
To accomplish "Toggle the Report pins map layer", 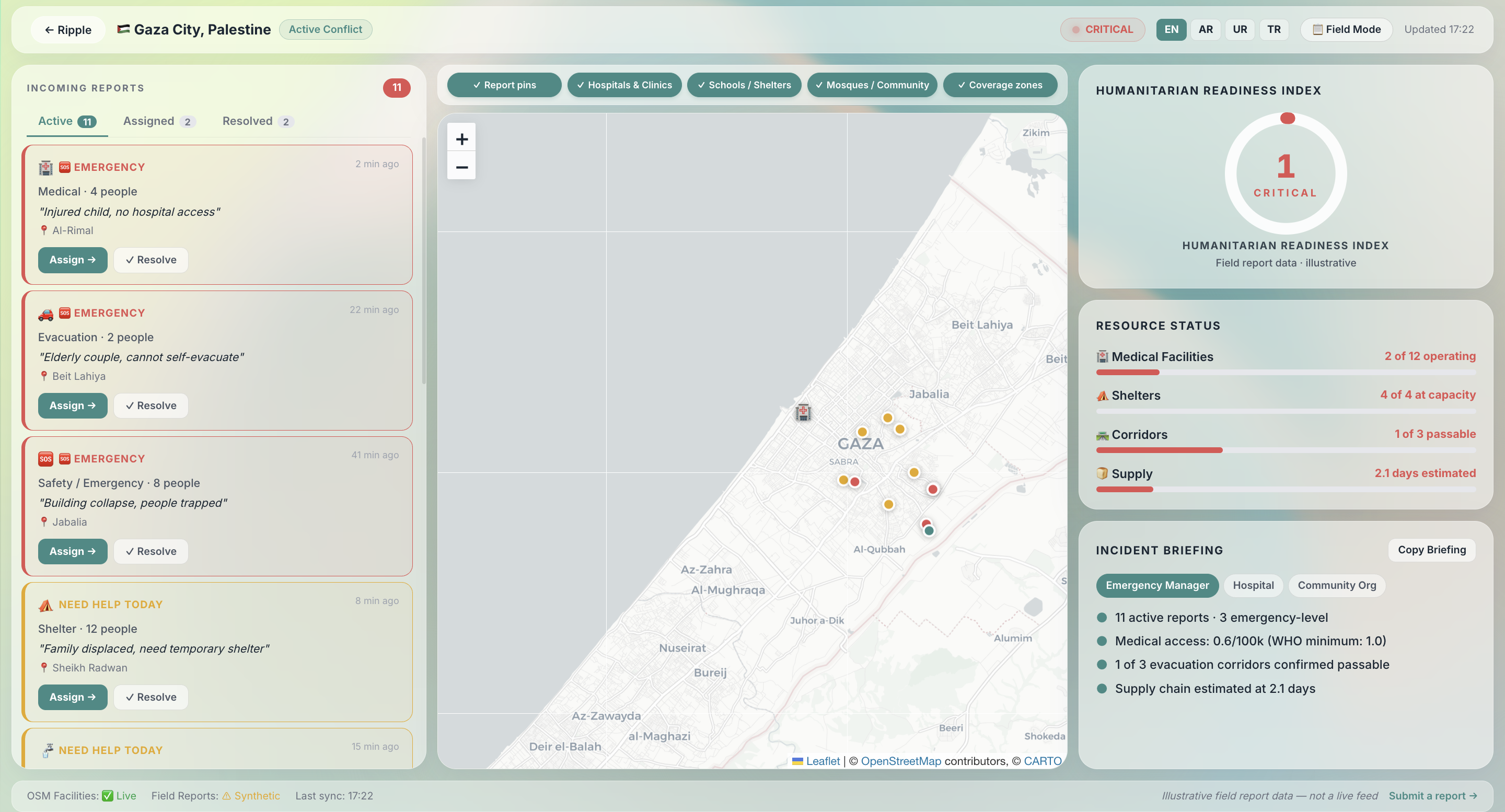I will pyautogui.click(x=504, y=85).
